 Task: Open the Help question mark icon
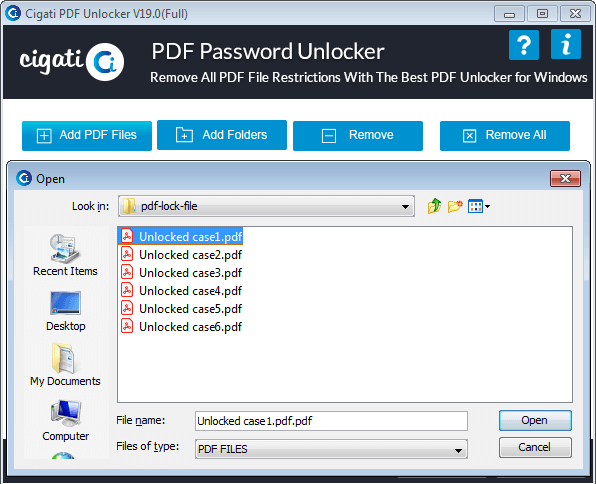pos(524,45)
